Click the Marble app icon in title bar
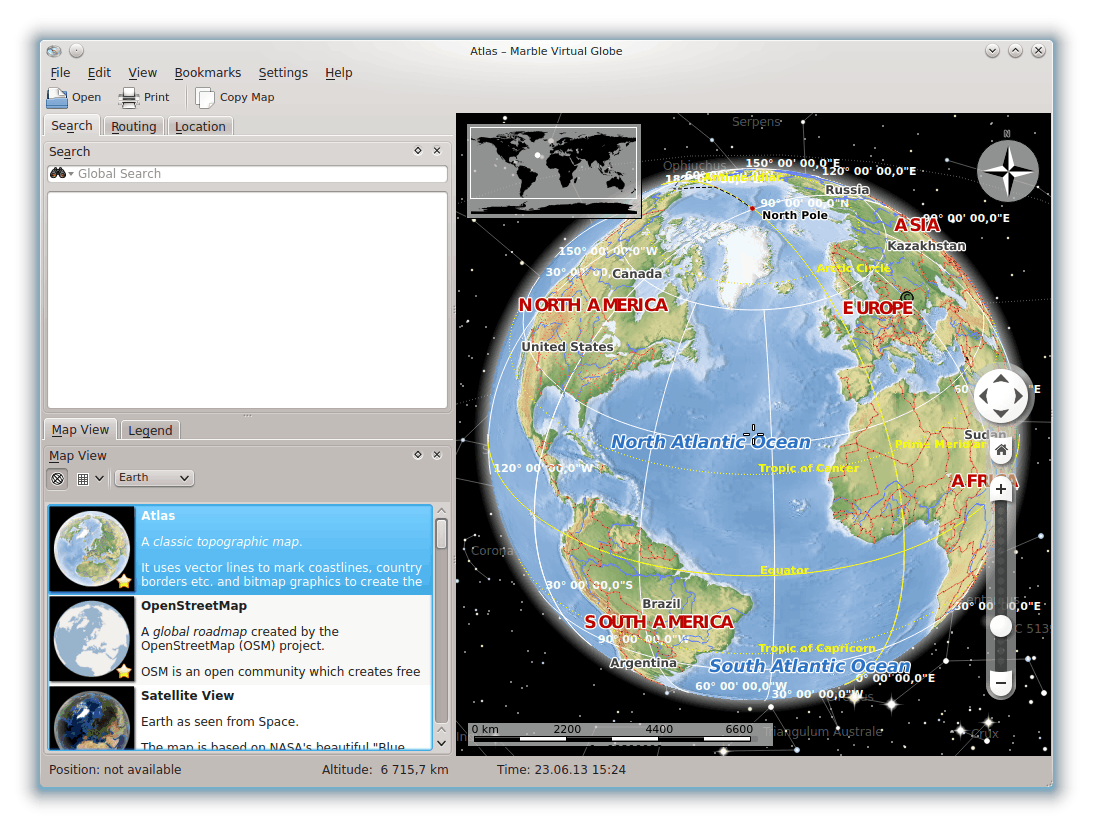Viewport: 1093px width, 827px height. [54, 51]
